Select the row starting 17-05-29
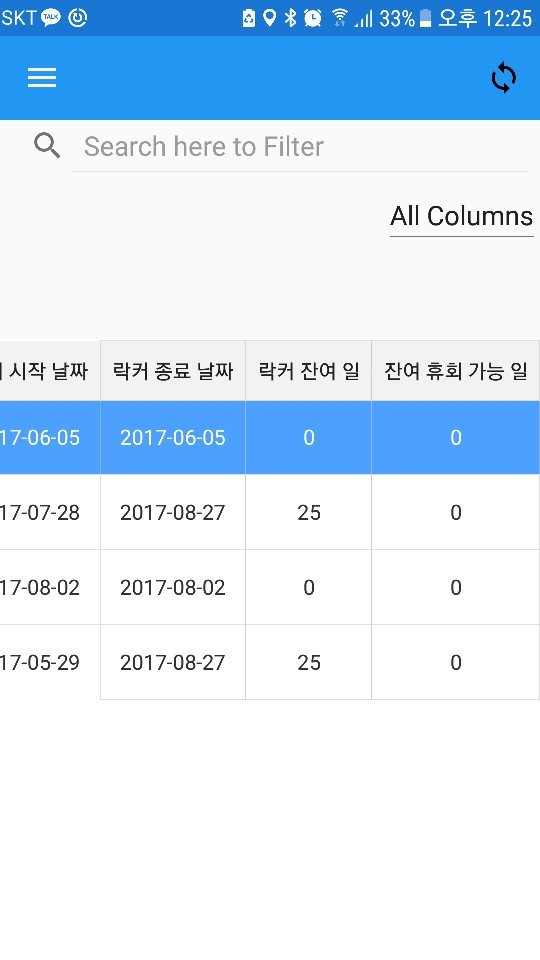This screenshot has height=960, width=540. pyautogui.click(x=270, y=662)
